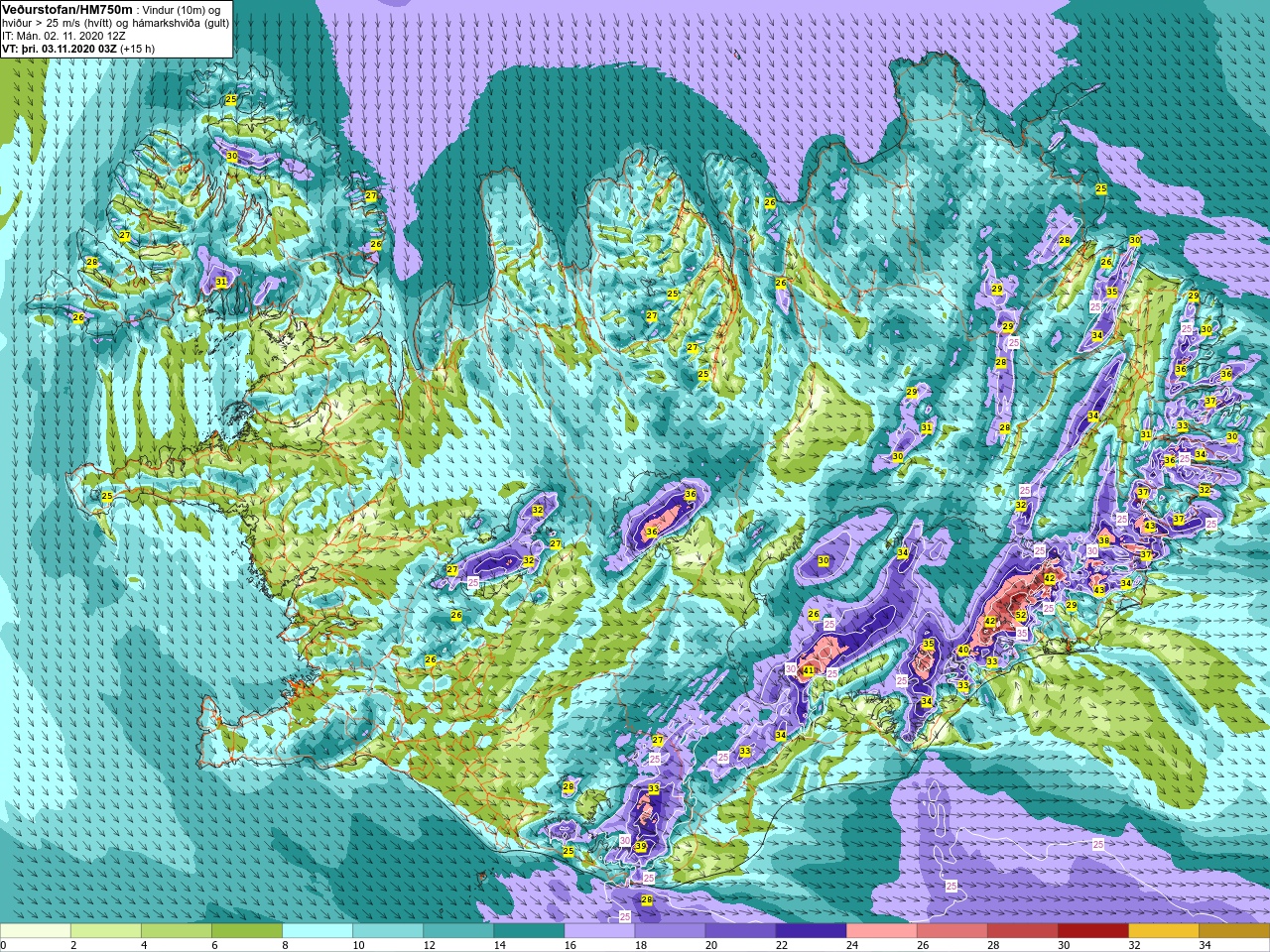This screenshot has height=952, width=1270.
Task: Click the 0–2 m/s pale yellow legend swatch
Action: (x=36, y=931)
